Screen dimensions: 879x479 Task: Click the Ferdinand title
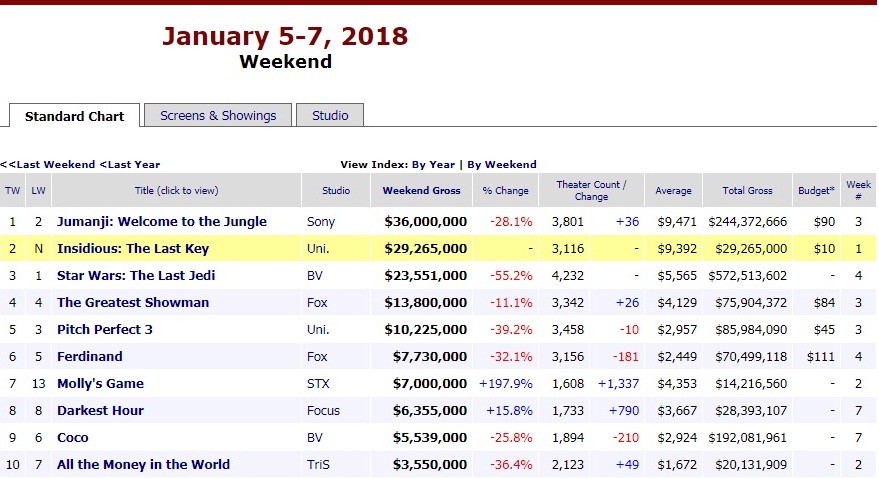90,356
